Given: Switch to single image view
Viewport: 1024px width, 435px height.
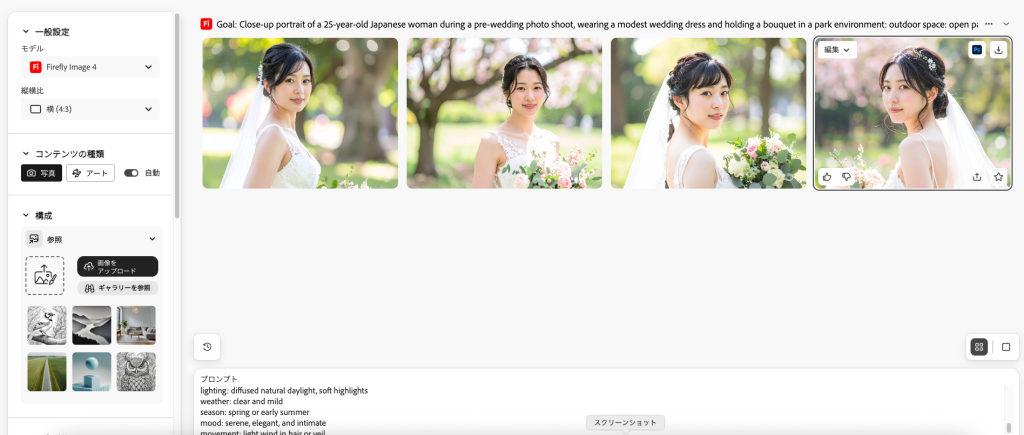Looking at the screenshot, I should 1006,347.
